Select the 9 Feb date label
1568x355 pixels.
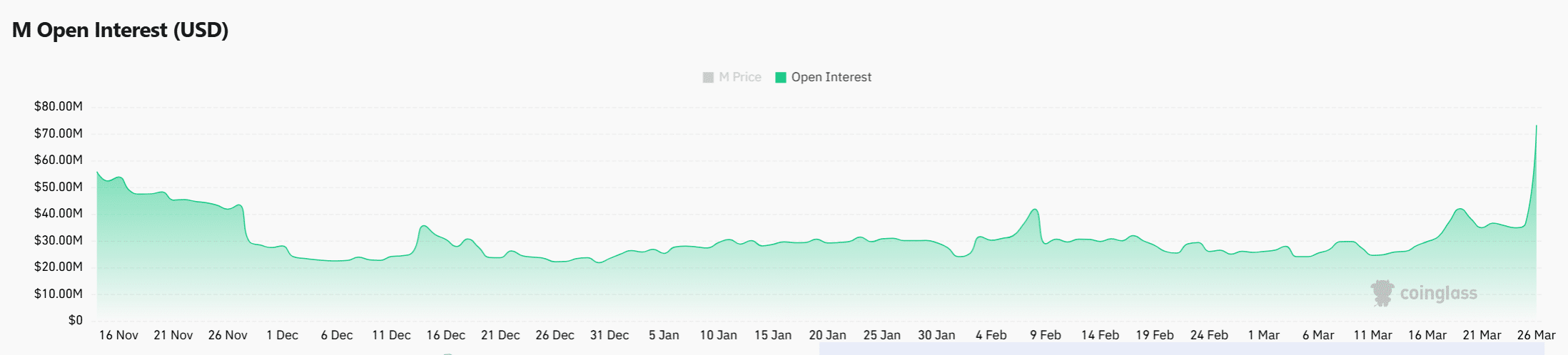coord(1045,335)
